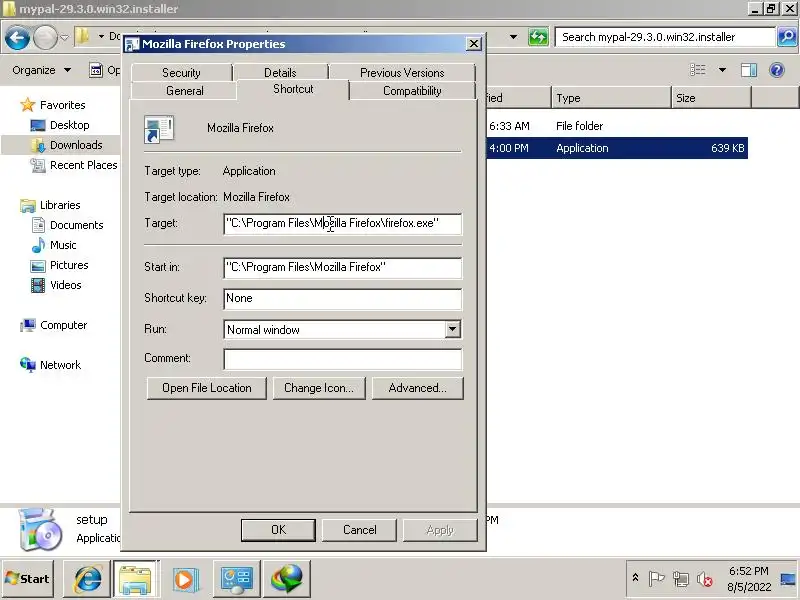Select Computer in navigation pane

click(54, 325)
